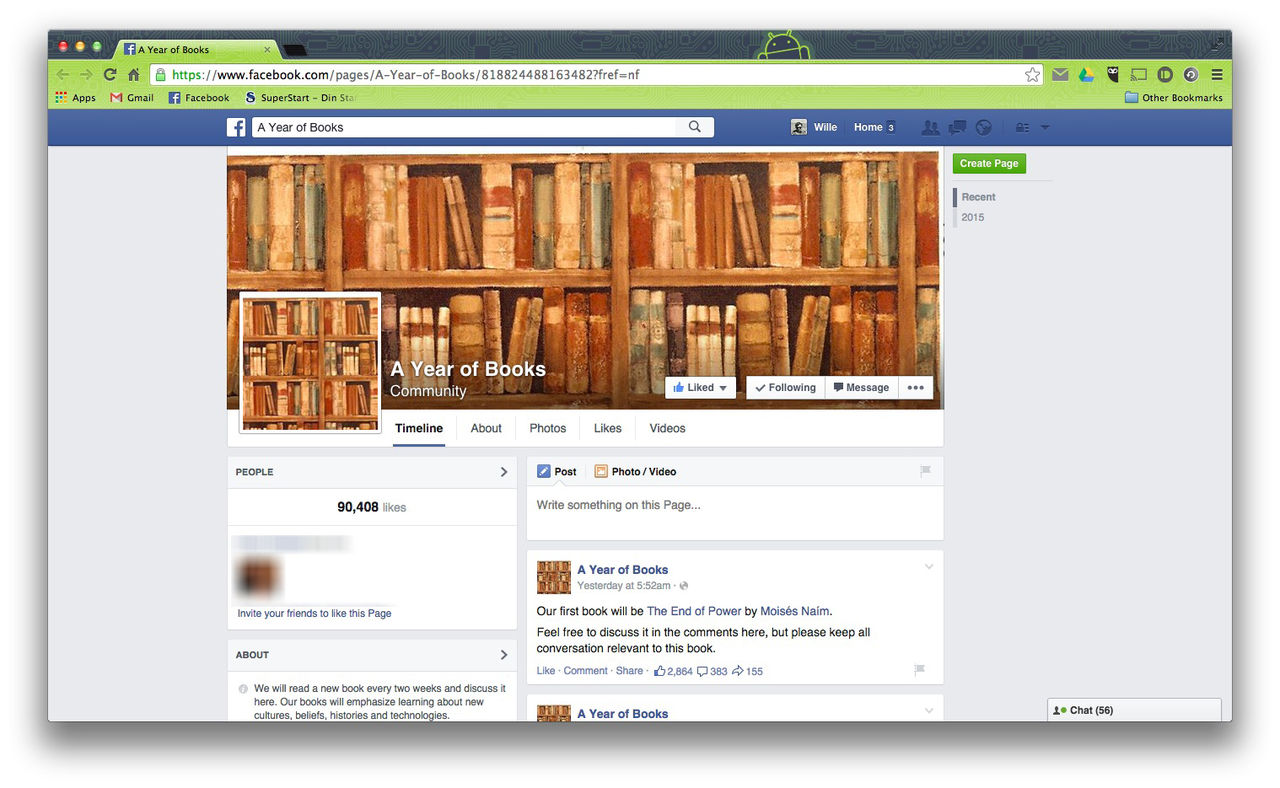
Task: Select the Photo / Video composer tab
Action: tap(635, 471)
